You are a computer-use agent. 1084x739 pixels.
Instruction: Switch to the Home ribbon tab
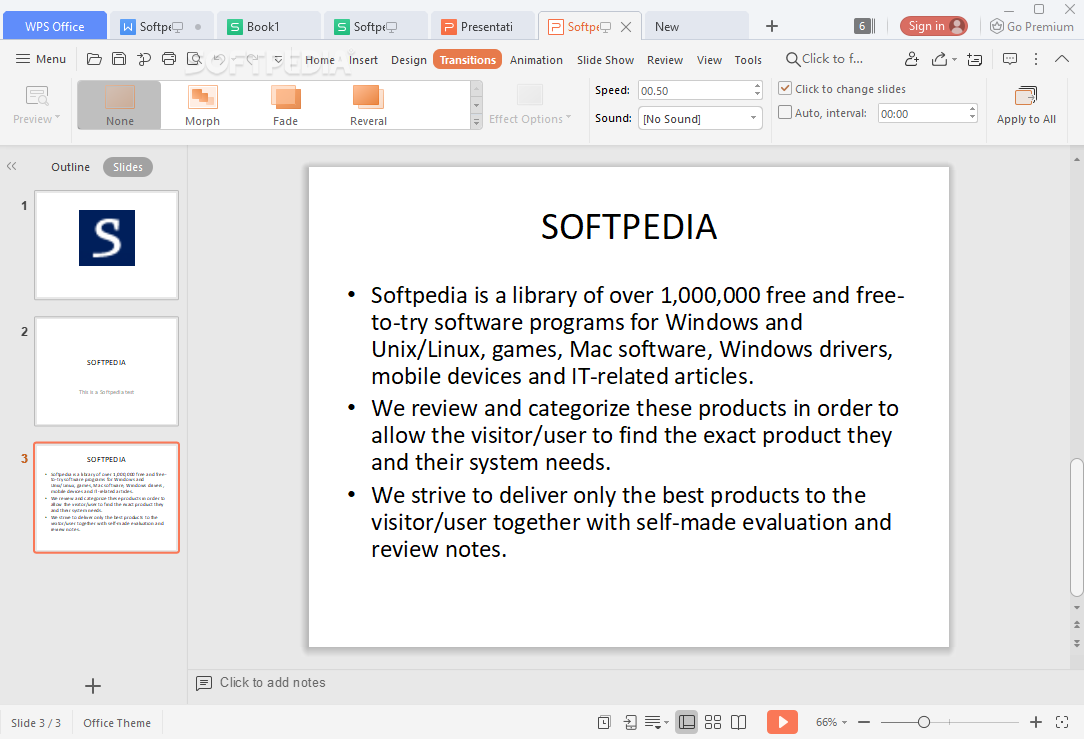tap(319, 60)
